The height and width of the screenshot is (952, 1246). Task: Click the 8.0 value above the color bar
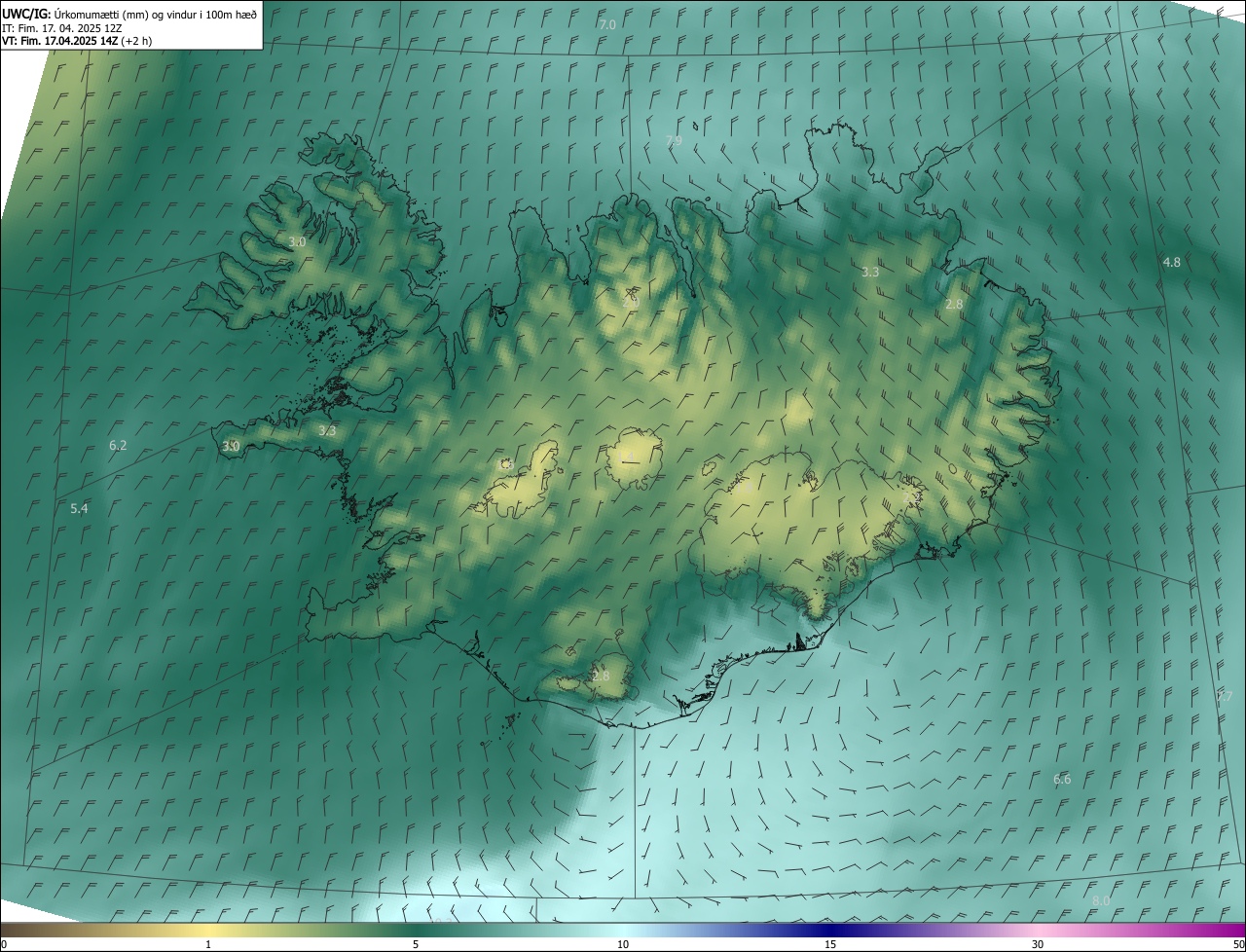coord(1101,901)
